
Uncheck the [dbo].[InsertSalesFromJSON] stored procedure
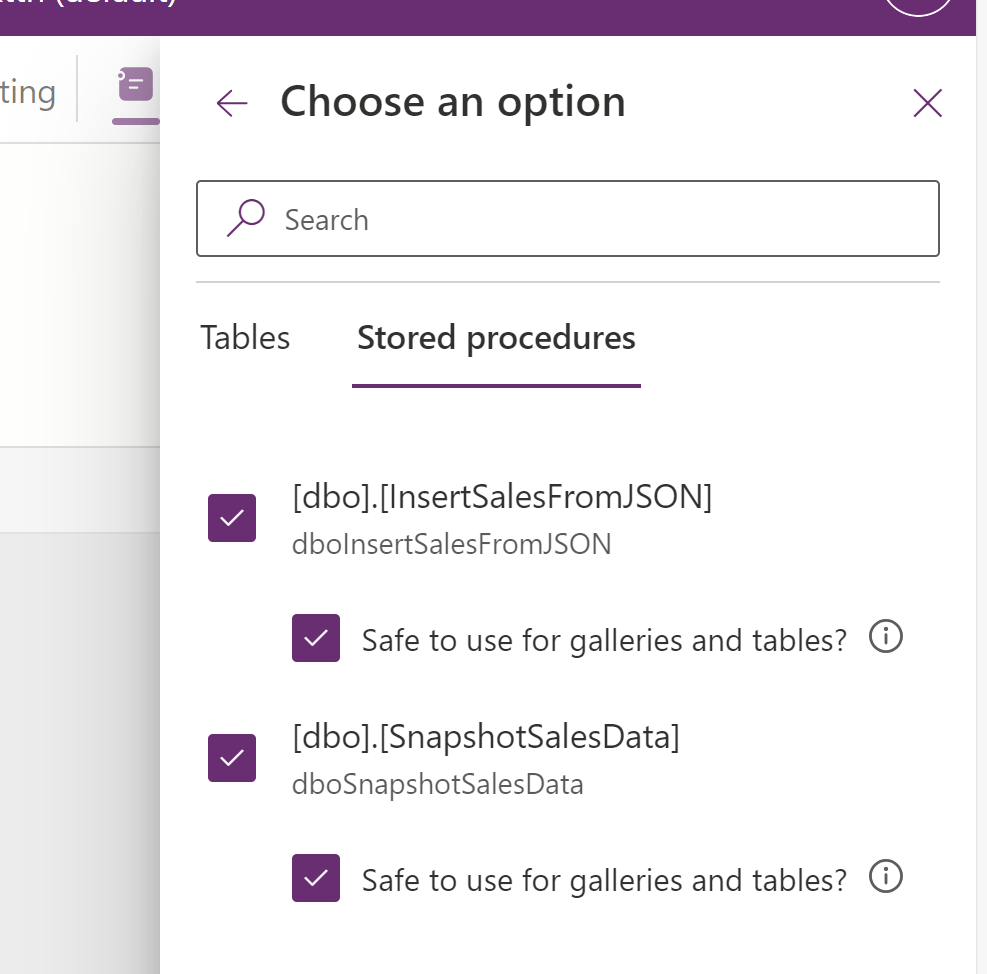[x=232, y=518]
